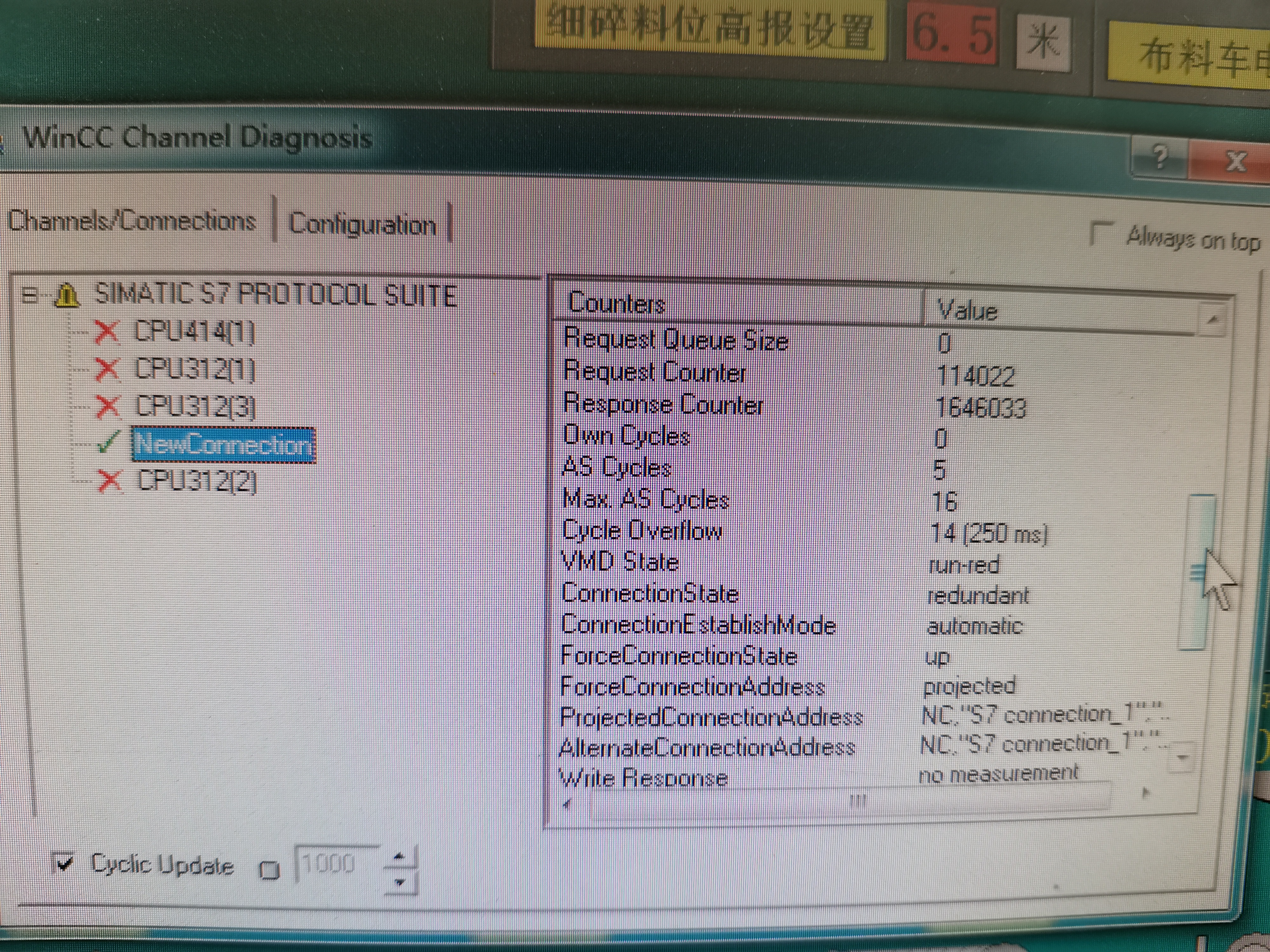Click the red X icon beside CPU312(2)

click(109, 481)
